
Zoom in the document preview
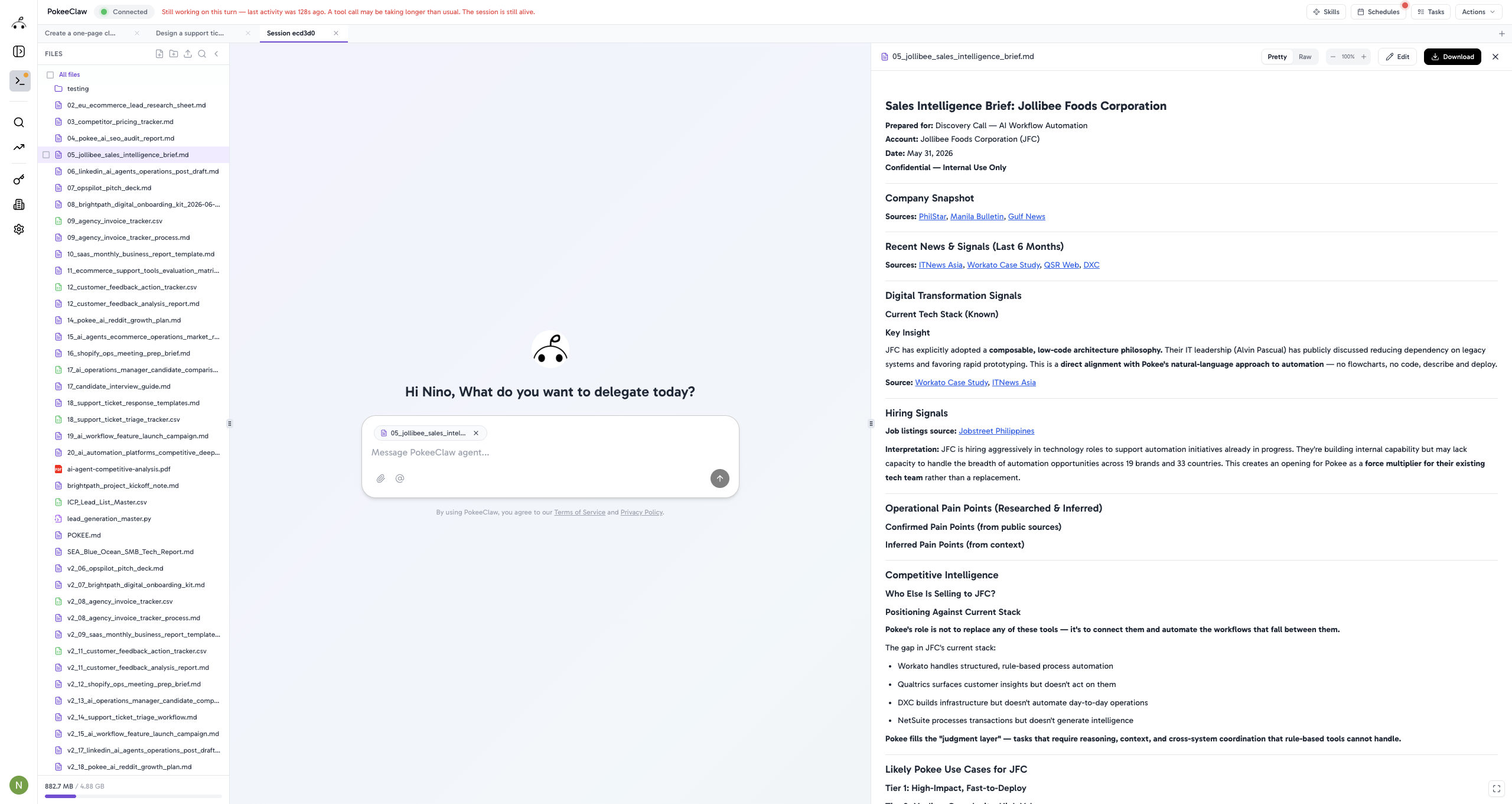click(1364, 57)
